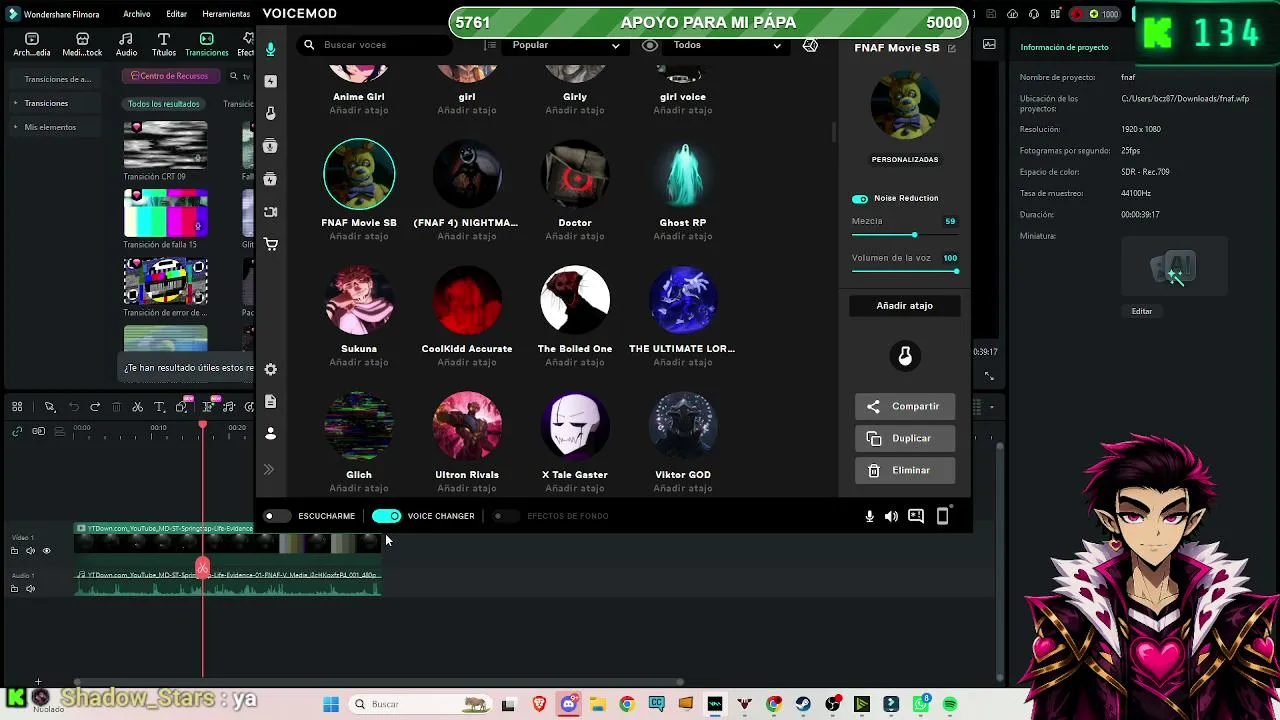Select the Sukuna voice
Viewport: 1280px width, 720px height.
[359, 302]
